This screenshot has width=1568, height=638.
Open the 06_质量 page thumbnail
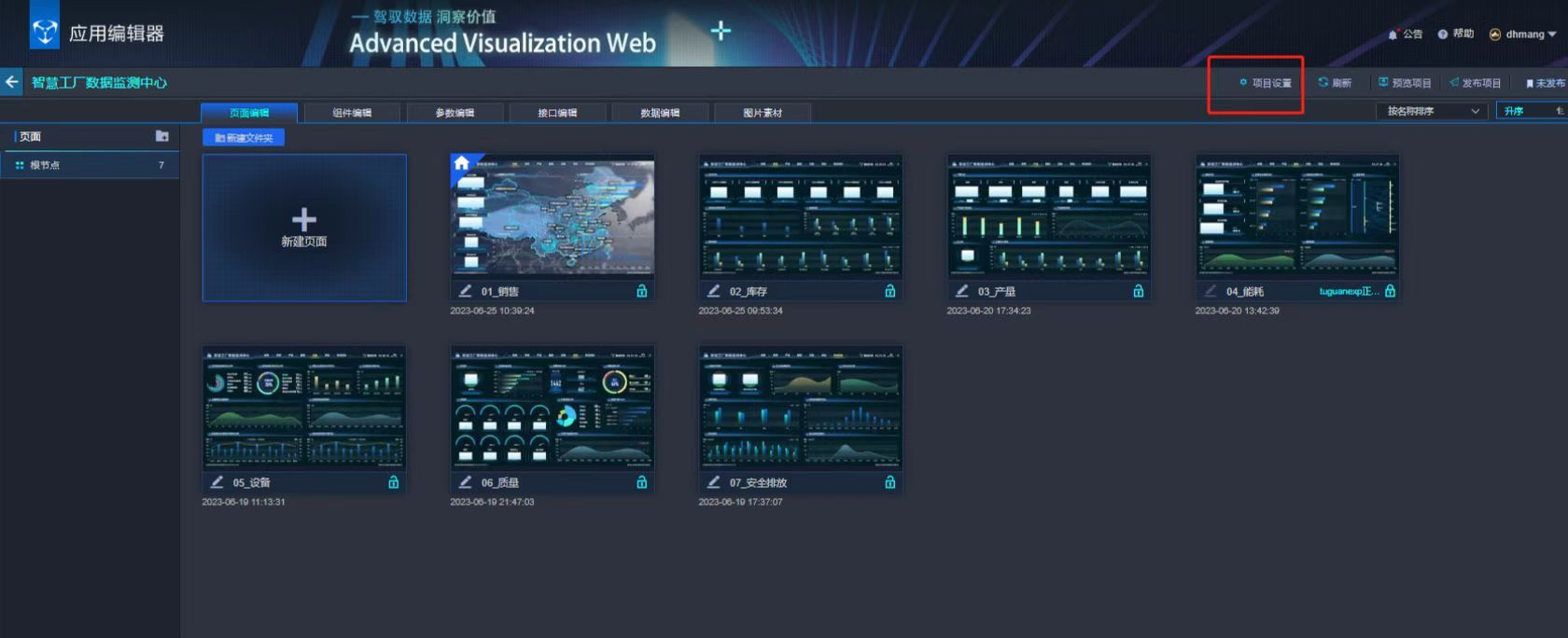(553, 407)
